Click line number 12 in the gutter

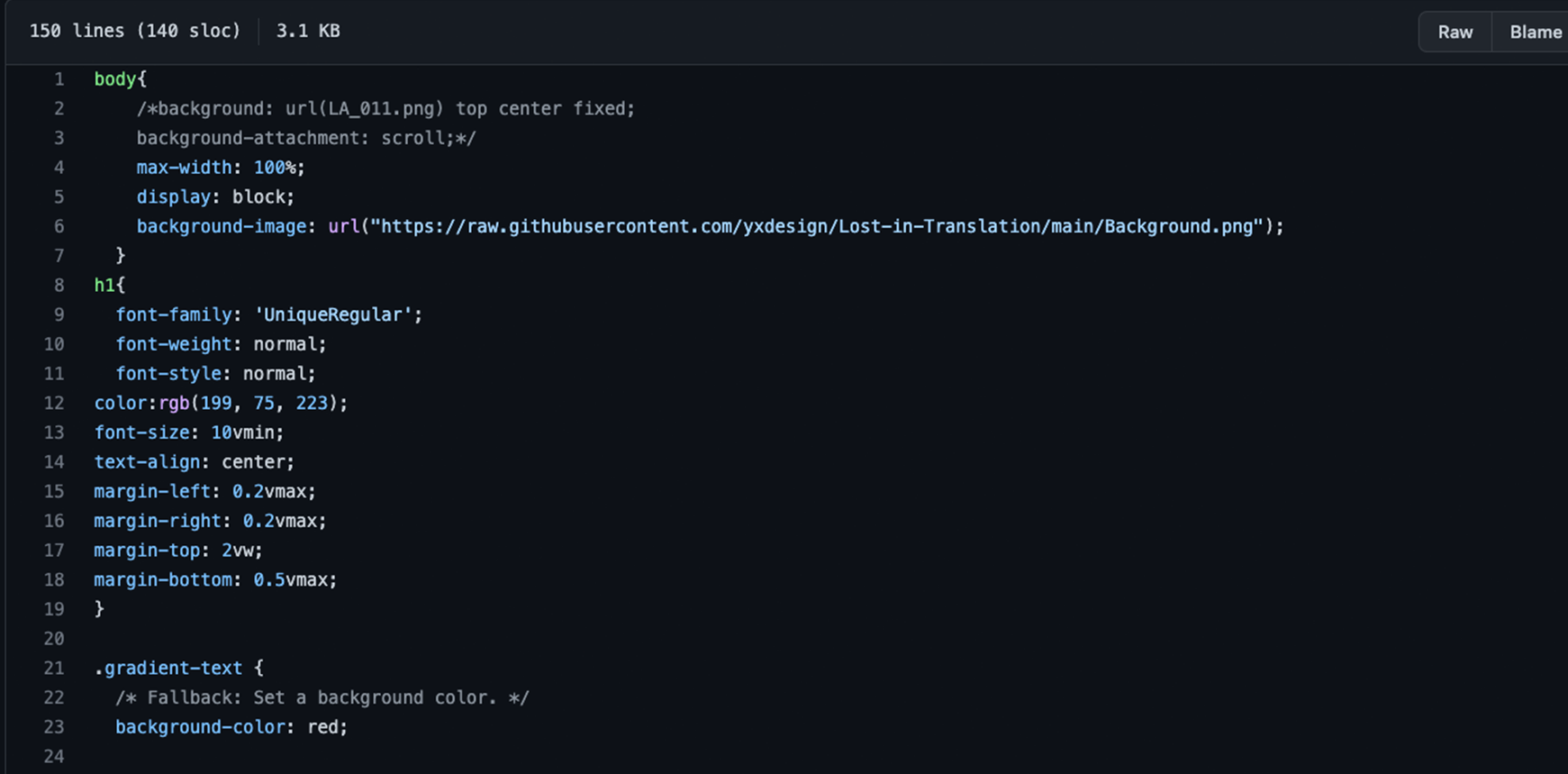point(54,403)
